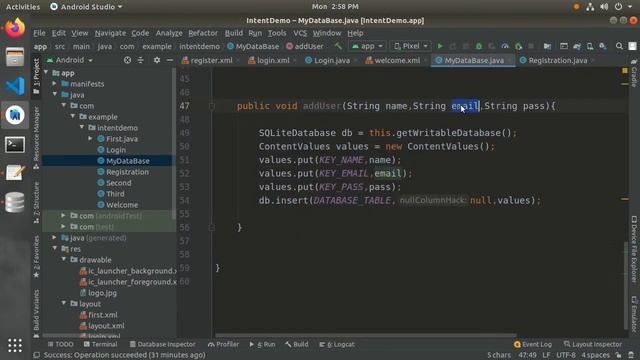Toggle Device File Explorer panel
The image size is (640, 360).
click(634, 249)
